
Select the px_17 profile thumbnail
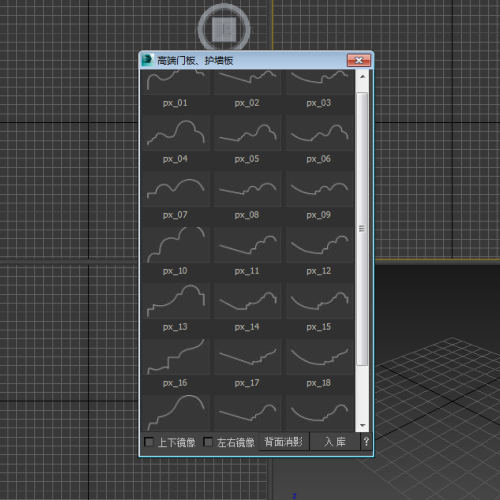pyautogui.click(x=248, y=357)
